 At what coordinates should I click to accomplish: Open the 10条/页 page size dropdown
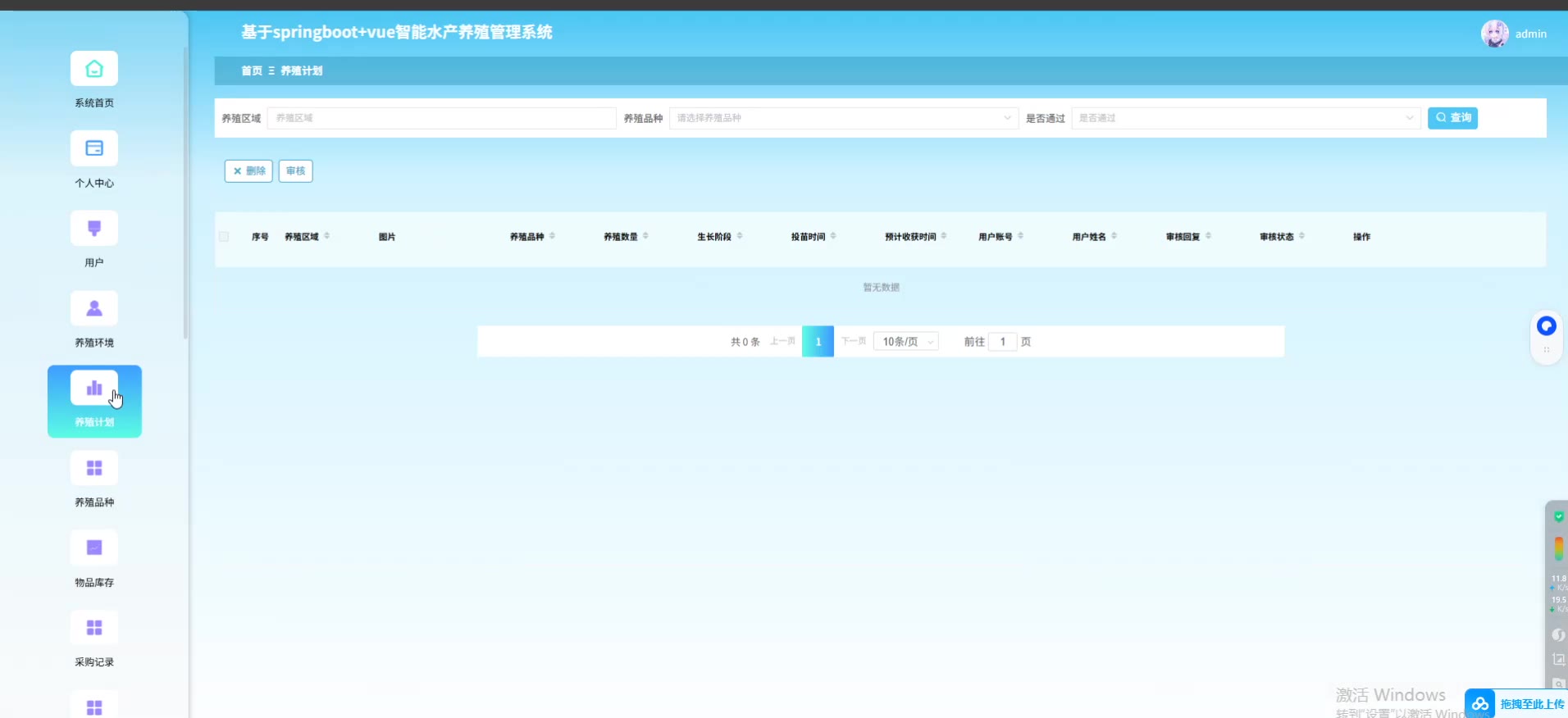point(906,342)
